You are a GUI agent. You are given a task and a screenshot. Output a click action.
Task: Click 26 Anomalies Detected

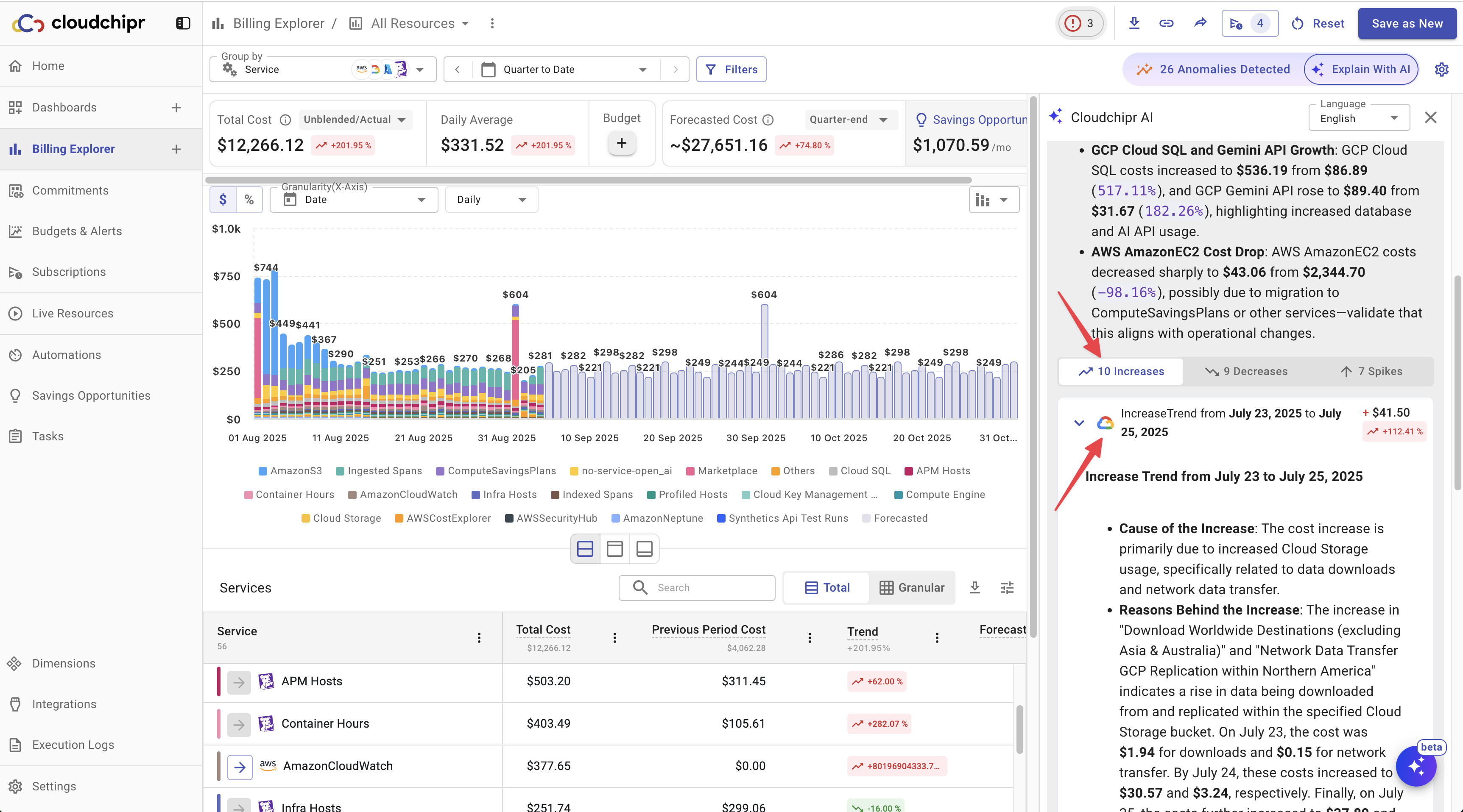(x=1214, y=69)
